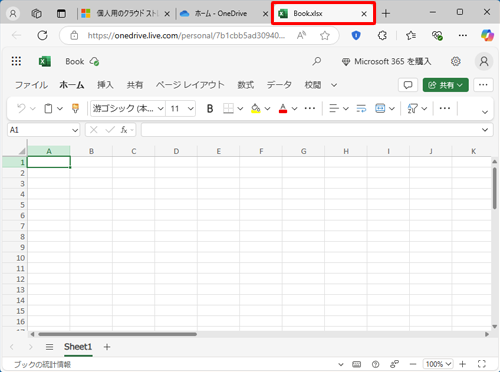500x372 pixels.
Task: Click the keyboard icon in status bar
Action: point(357,364)
